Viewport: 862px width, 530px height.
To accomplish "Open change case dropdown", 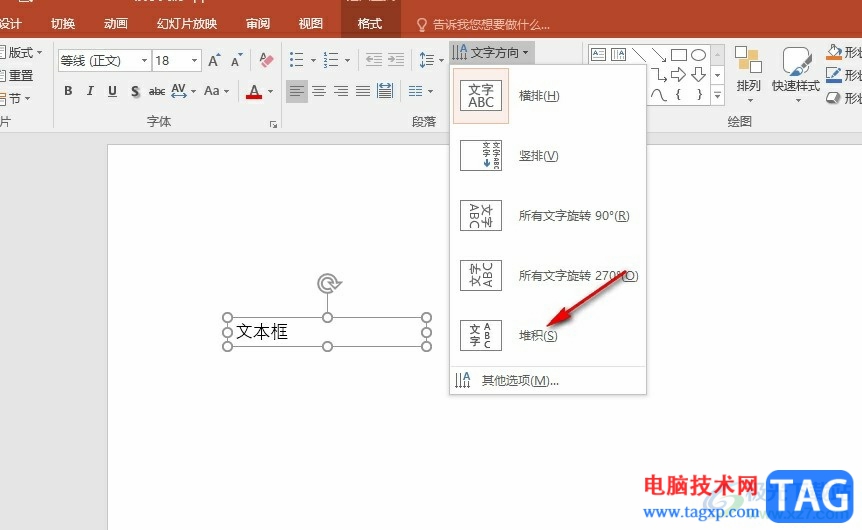I will 216,91.
